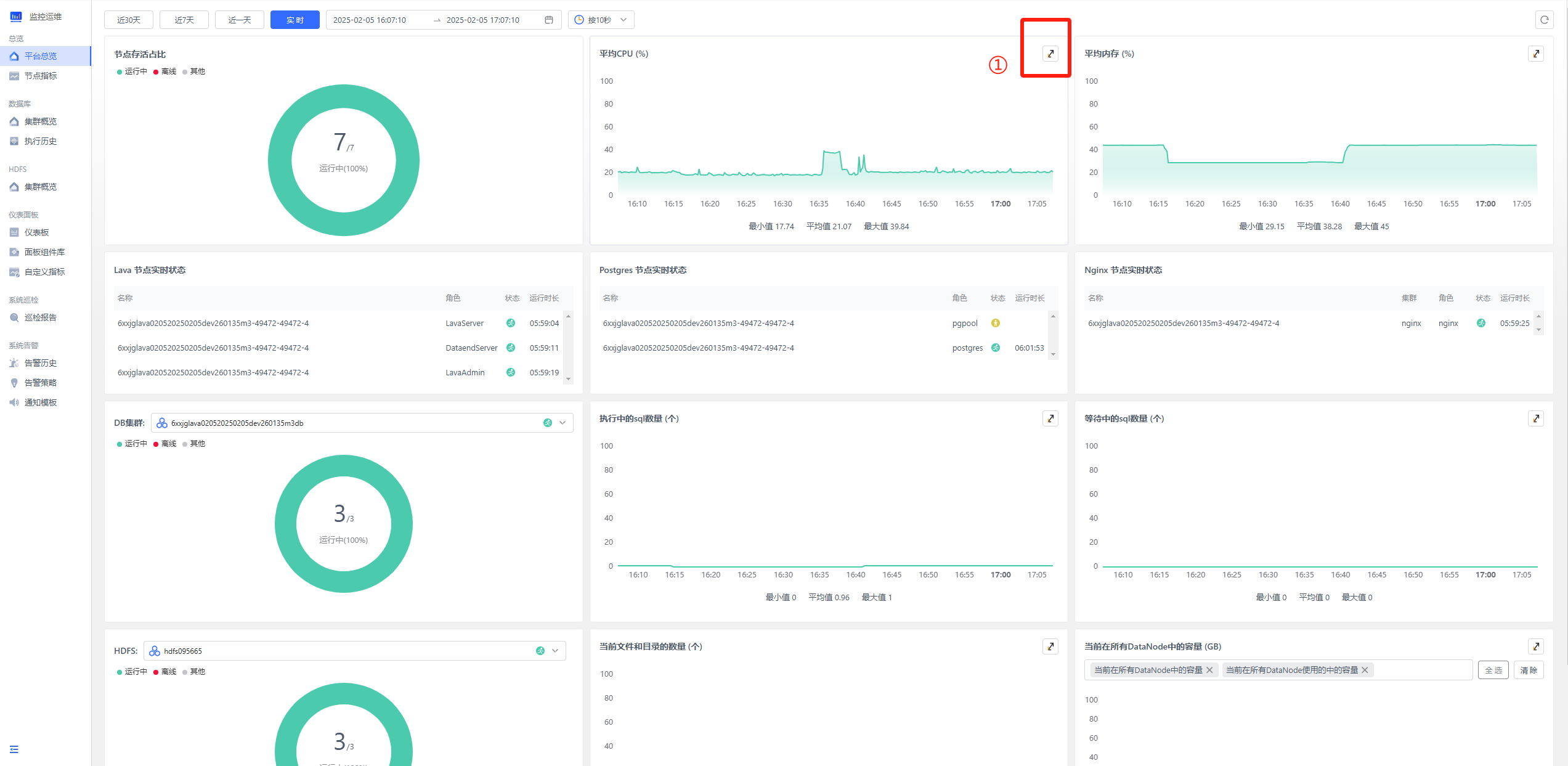Screen dimensions: 1568x766
Task: Toggle 运行中 legend in 节点存活占比
Action: tap(132, 71)
